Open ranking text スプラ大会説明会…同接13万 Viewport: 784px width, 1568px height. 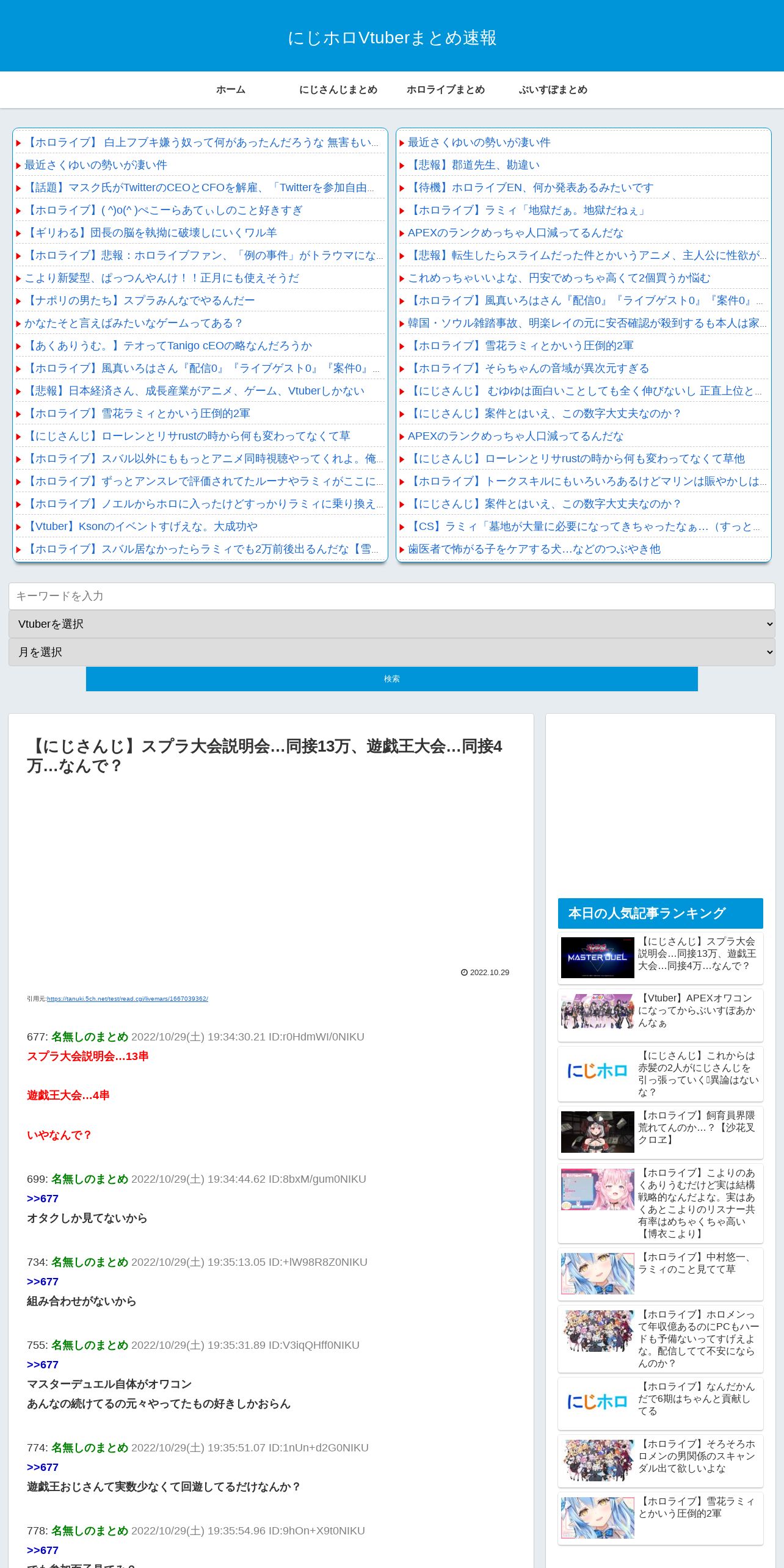pos(699,954)
